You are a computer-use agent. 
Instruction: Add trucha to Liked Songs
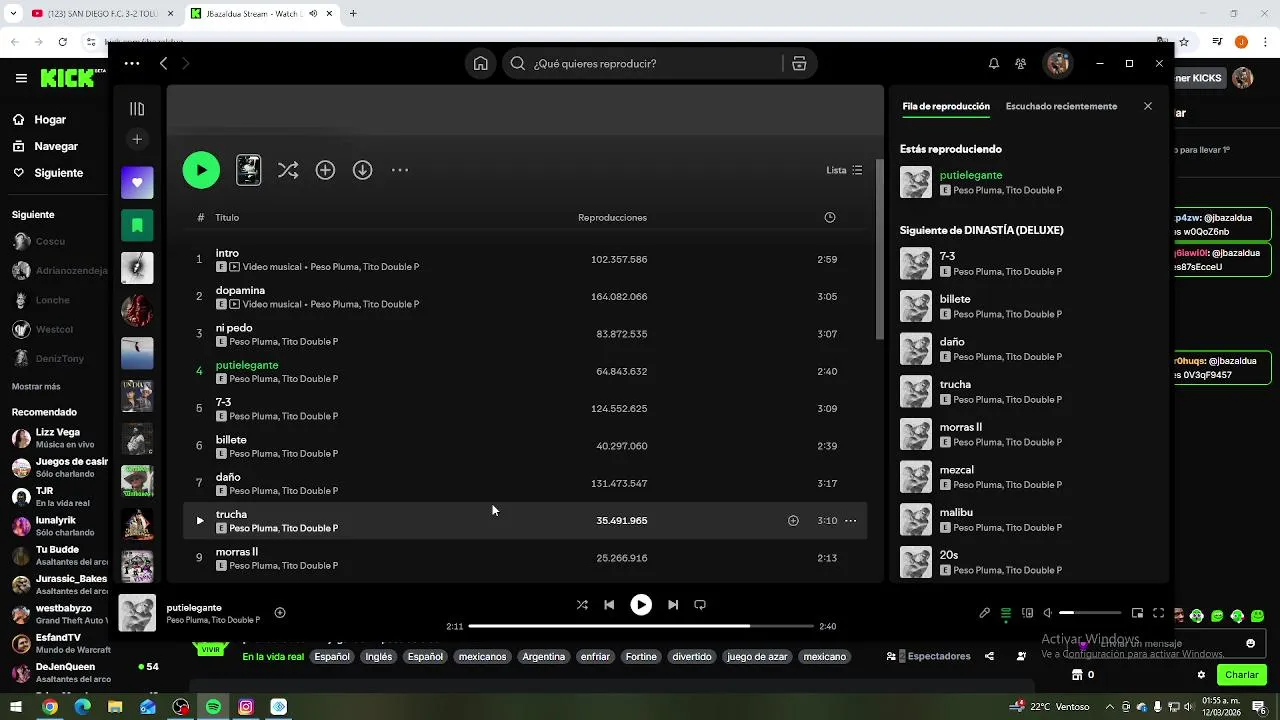tap(793, 520)
